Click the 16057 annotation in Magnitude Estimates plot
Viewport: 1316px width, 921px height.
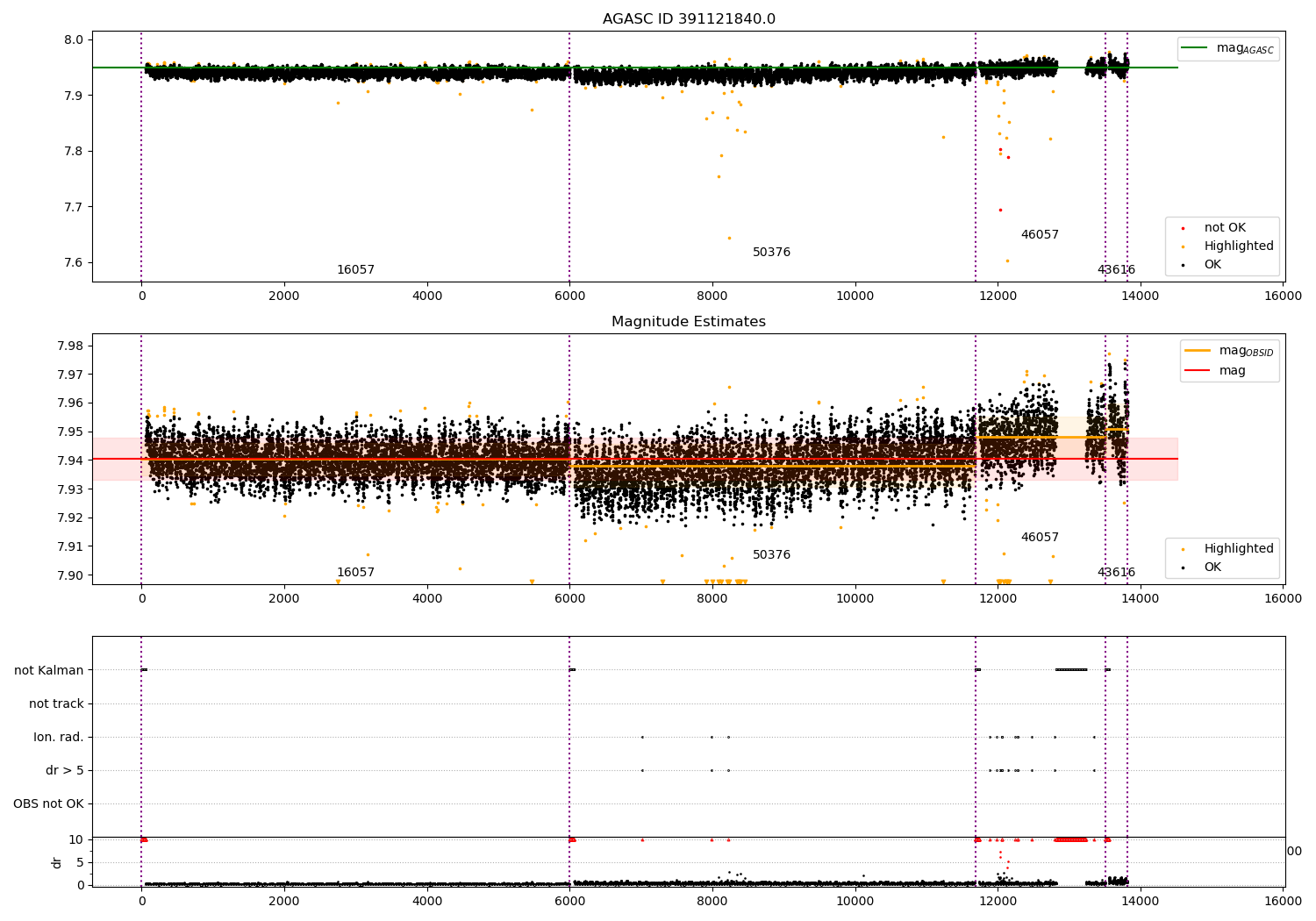(x=355, y=573)
